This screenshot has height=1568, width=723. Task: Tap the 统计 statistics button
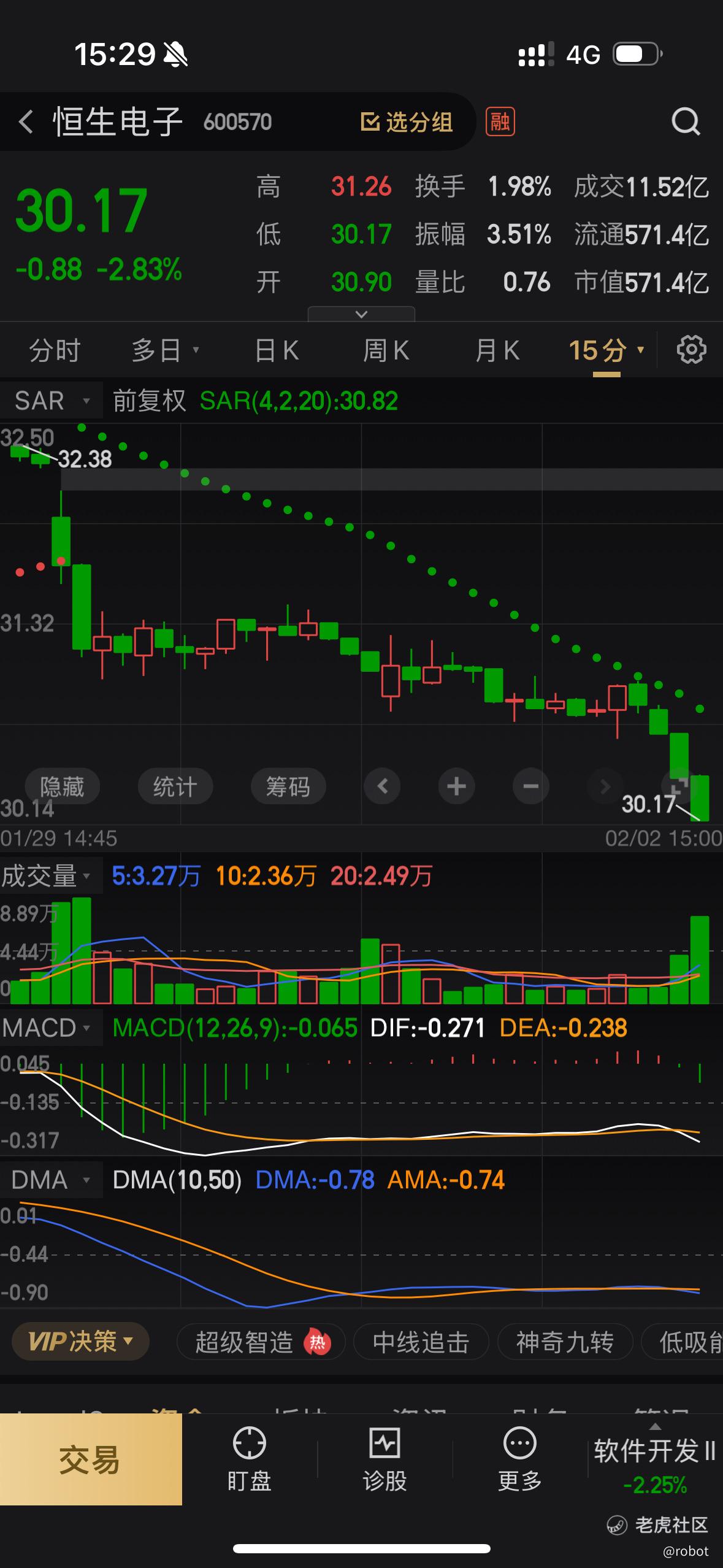tap(175, 786)
